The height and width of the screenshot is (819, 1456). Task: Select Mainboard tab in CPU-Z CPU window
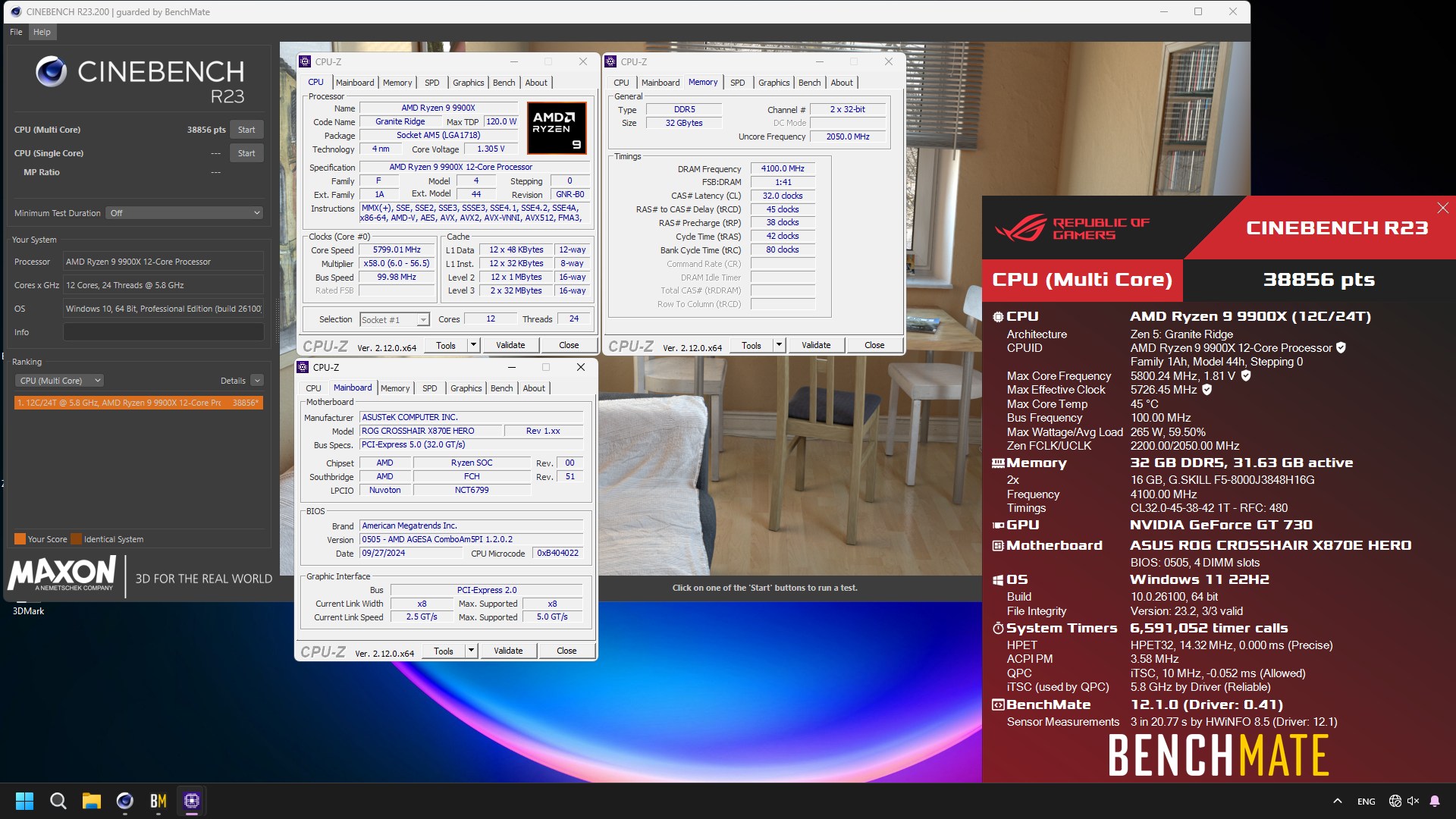tap(355, 83)
